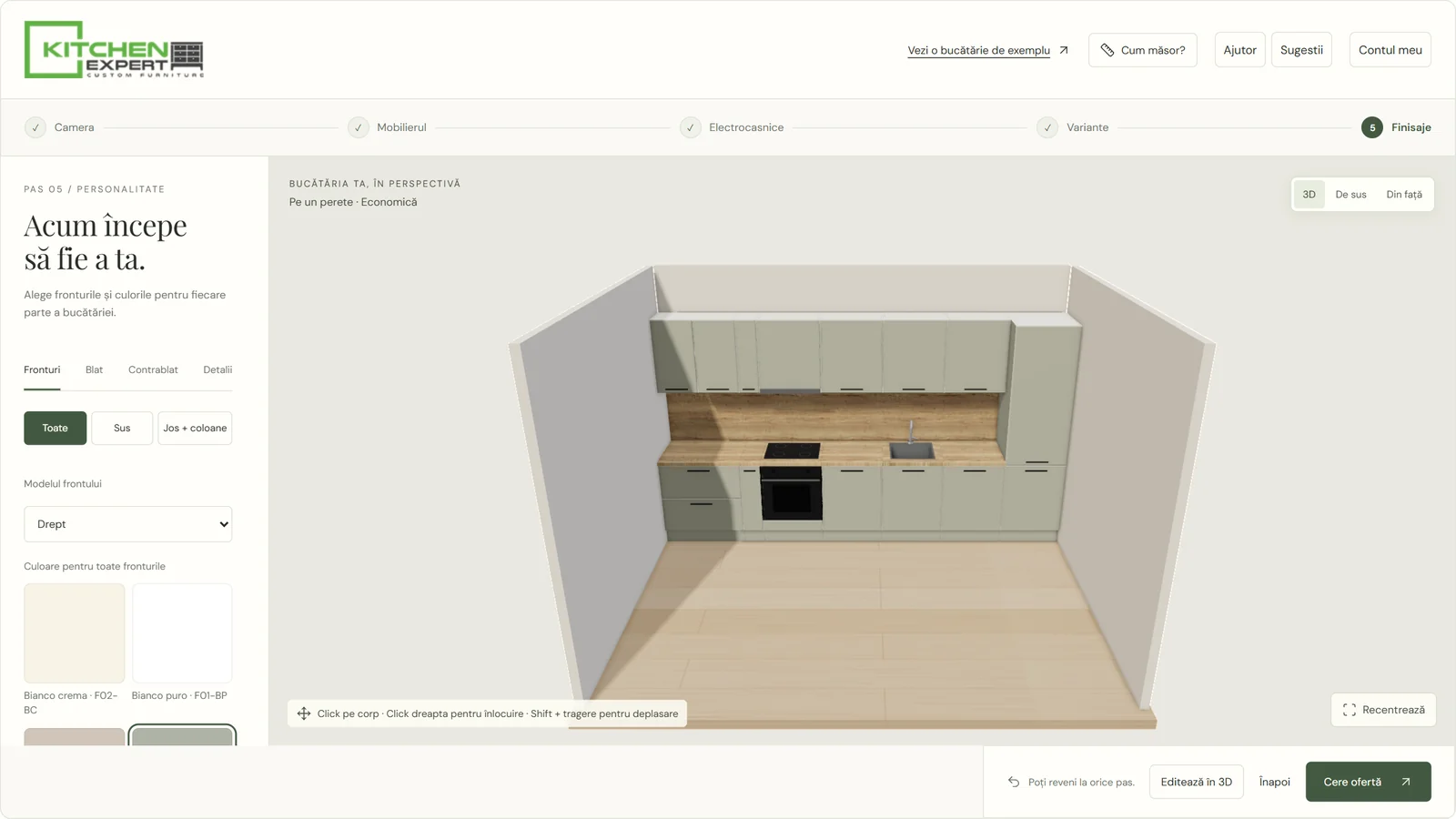Click the sink in the 3D kitchen
This screenshot has height=819, width=1456.
point(912,450)
